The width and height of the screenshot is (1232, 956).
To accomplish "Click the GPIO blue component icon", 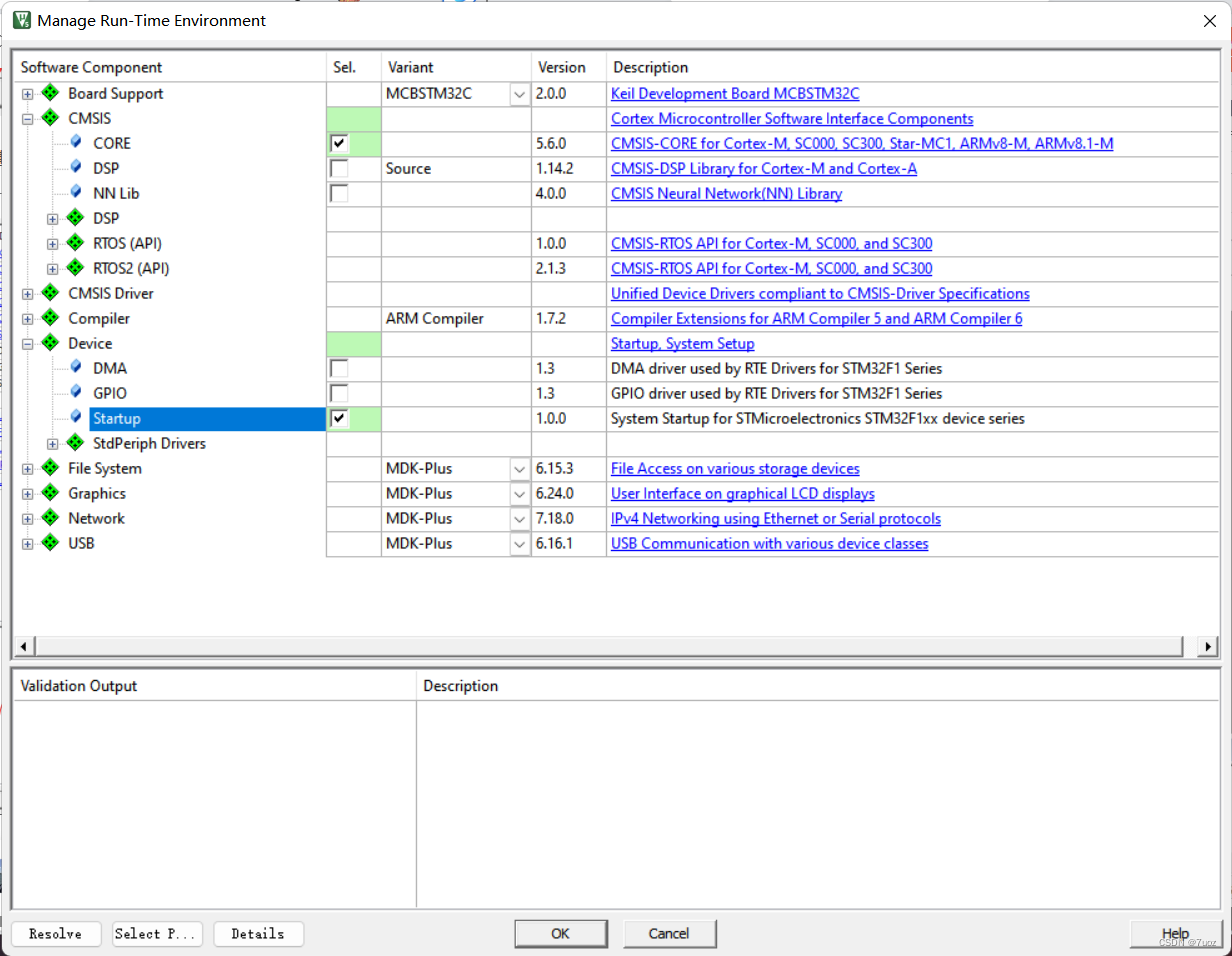I will (76, 392).
